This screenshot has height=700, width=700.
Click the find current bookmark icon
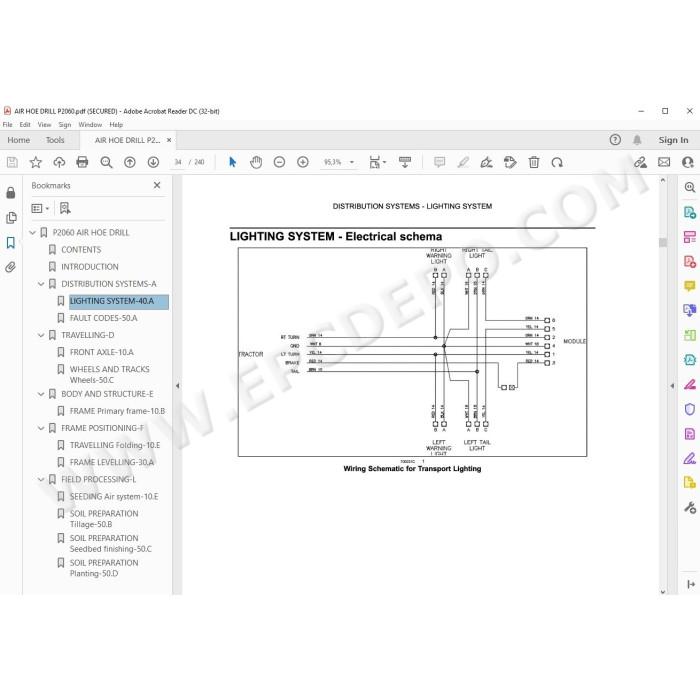click(65, 208)
